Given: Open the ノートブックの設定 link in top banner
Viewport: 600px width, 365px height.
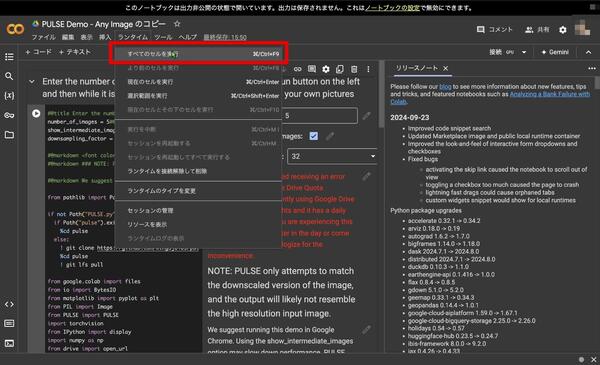Looking at the screenshot, I should (x=392, y=8).
